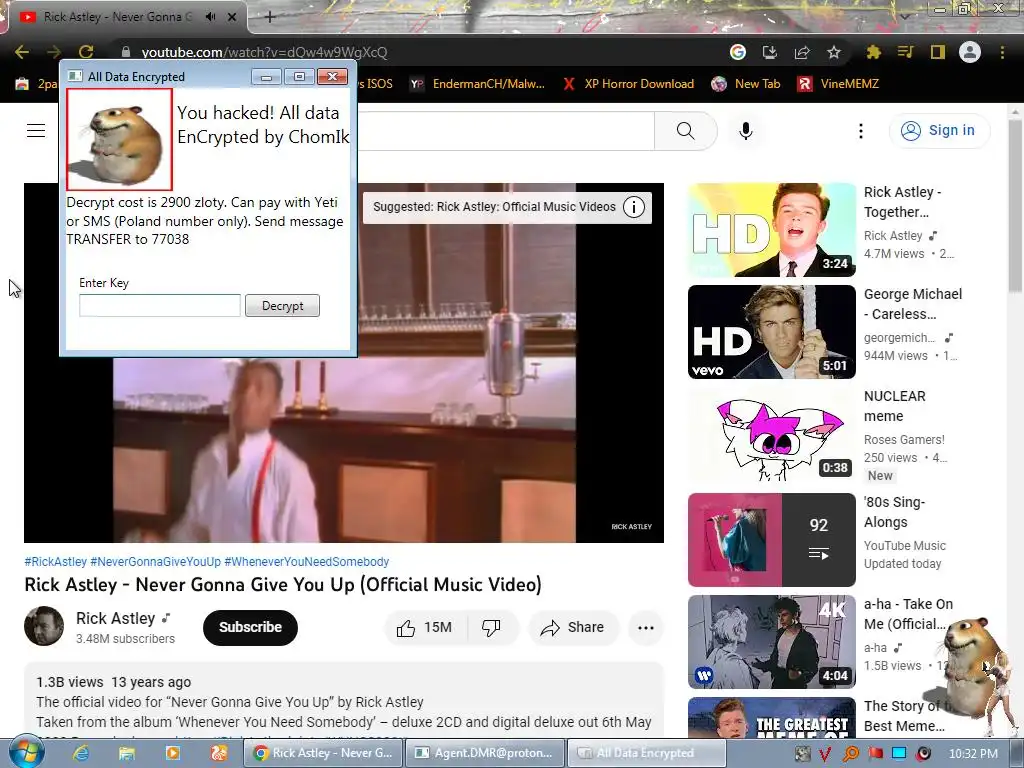1024x768 pixels.
Task: Open Chrome three-dot menu
Action: 1002,52
